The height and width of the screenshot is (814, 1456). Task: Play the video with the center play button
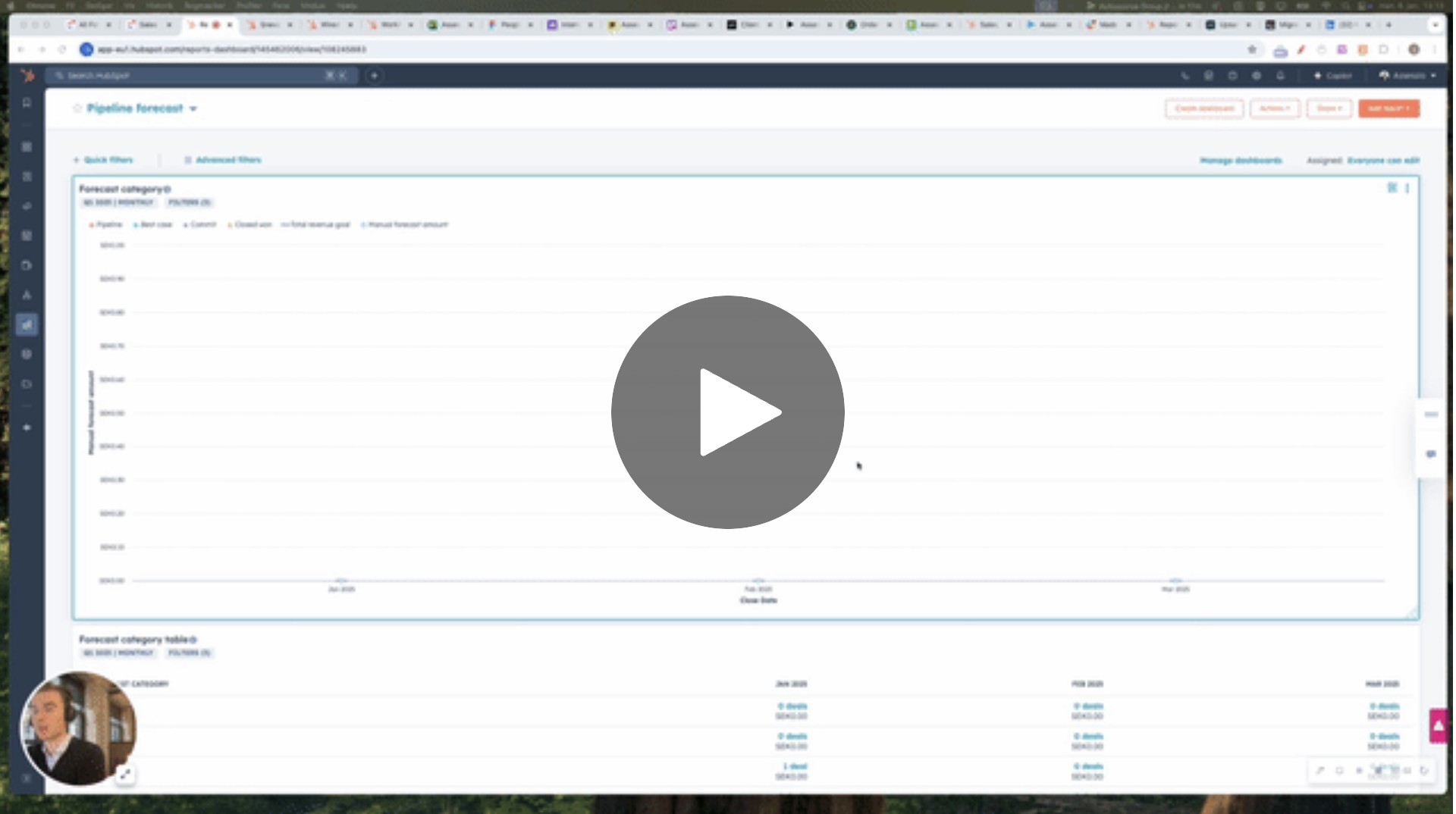coord(727,412)
